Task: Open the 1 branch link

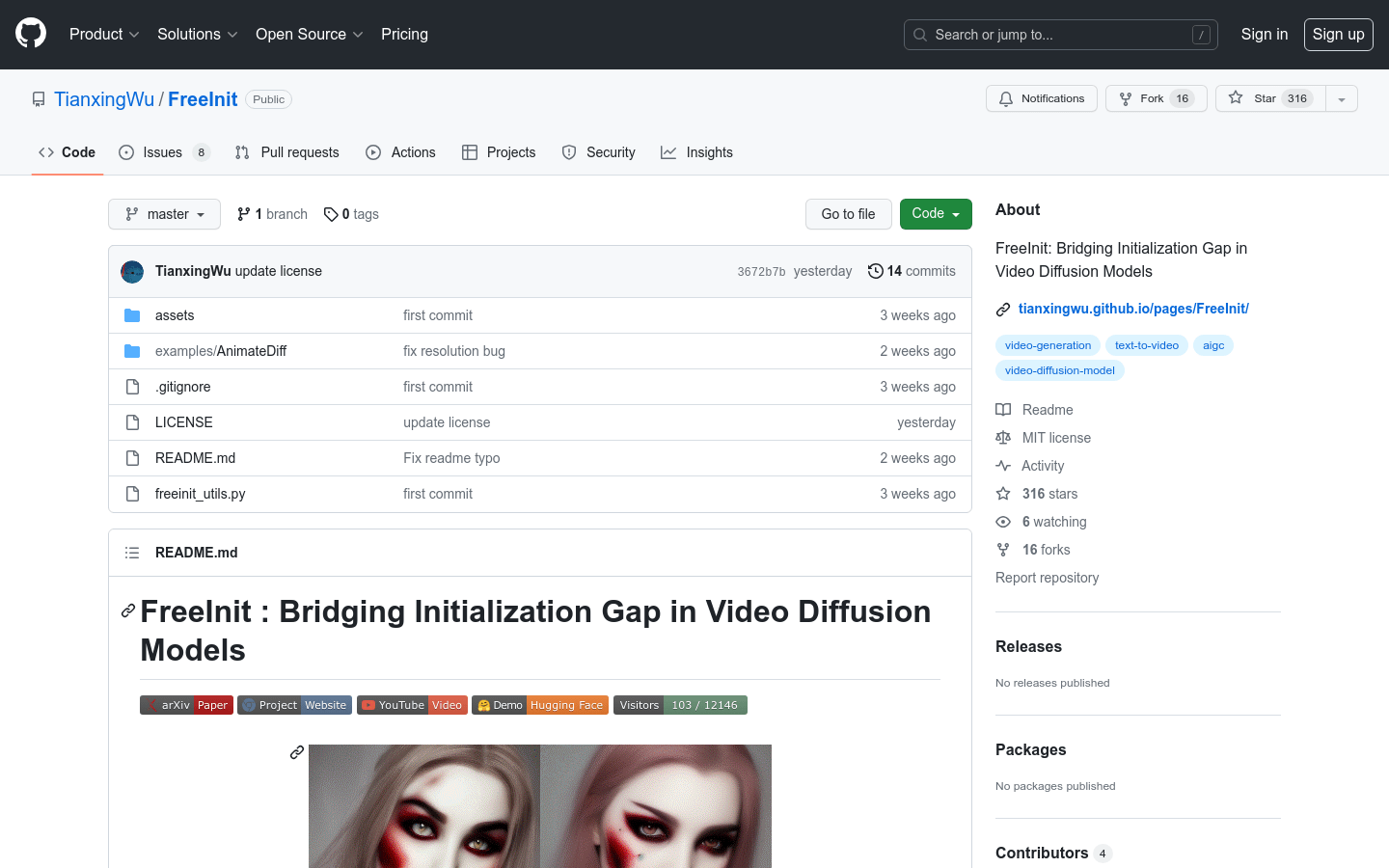Action: 272,214
